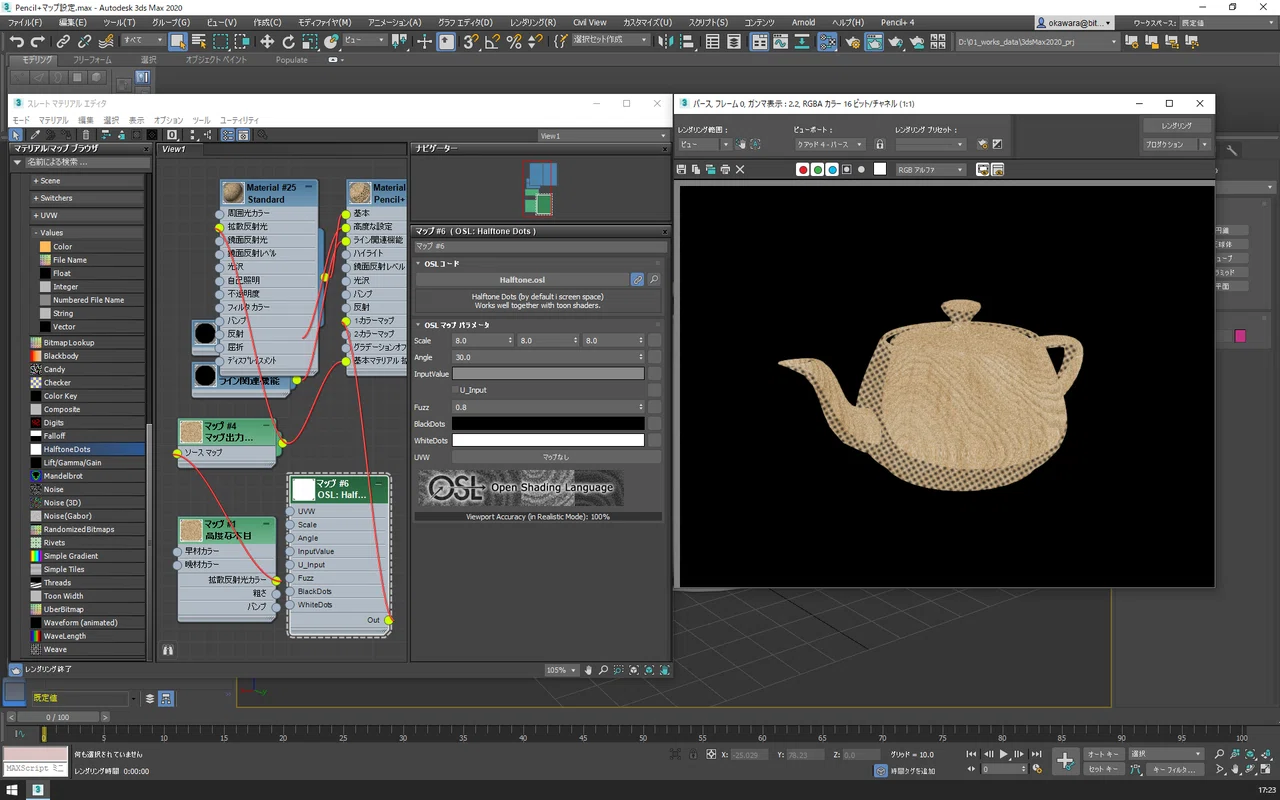
Task: Click the レンダリング render button
Action: 1176,126
